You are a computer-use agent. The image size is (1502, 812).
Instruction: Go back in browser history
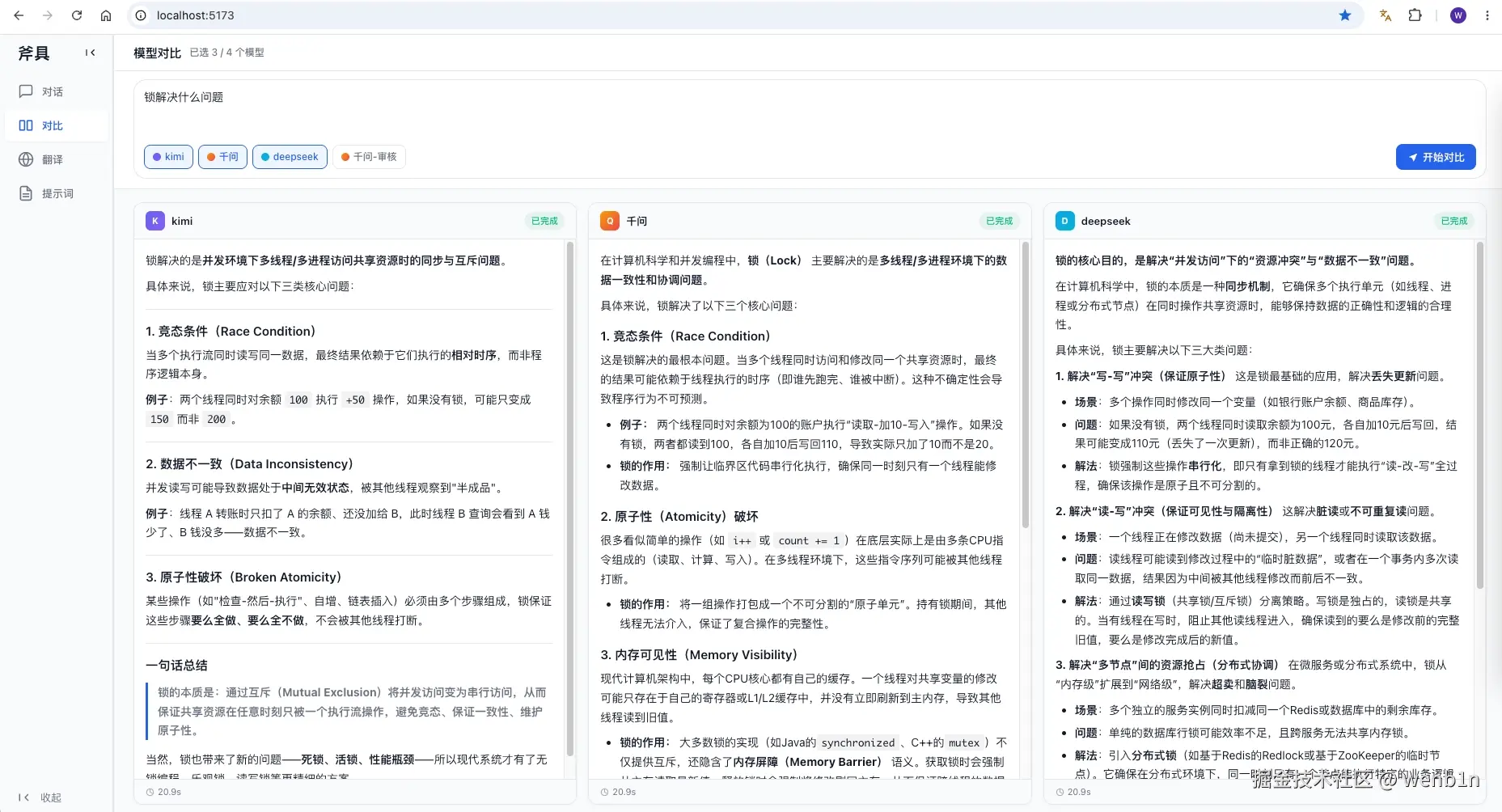19,15
